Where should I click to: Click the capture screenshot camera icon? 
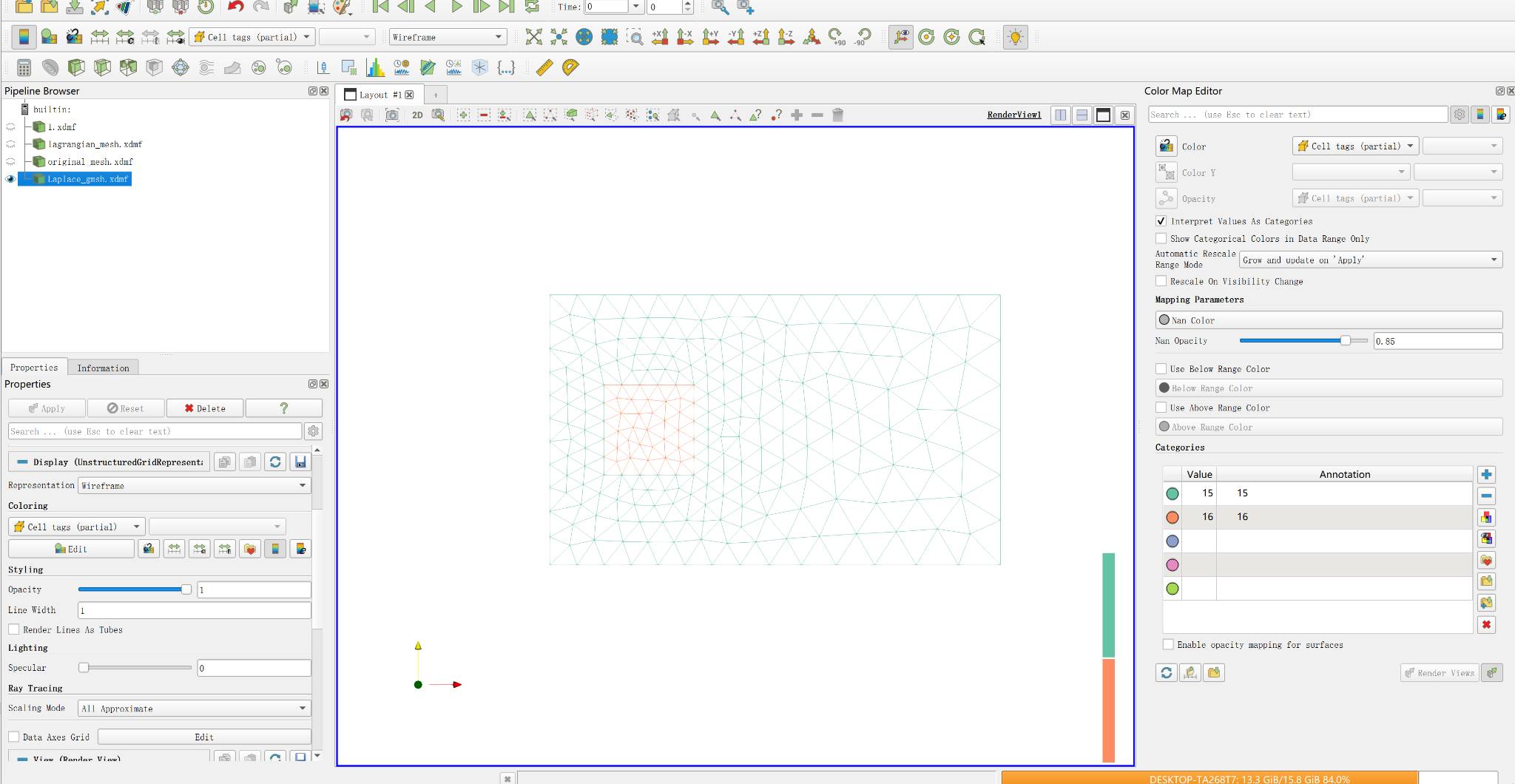pos(392,115)
